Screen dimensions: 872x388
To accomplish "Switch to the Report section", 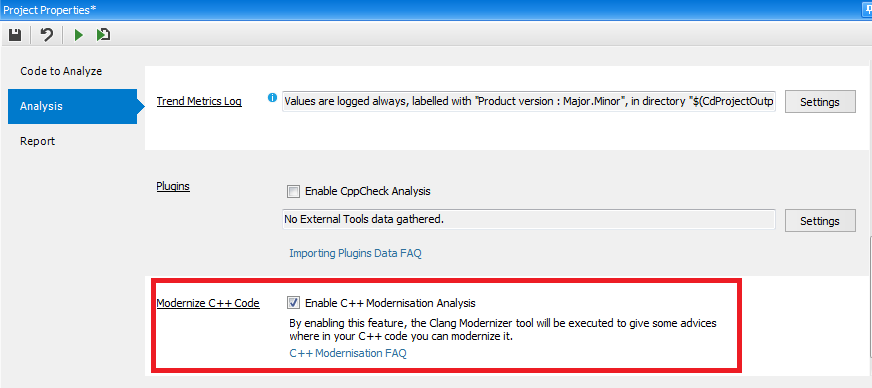I will pyautogui.click(x=38, y=141).
